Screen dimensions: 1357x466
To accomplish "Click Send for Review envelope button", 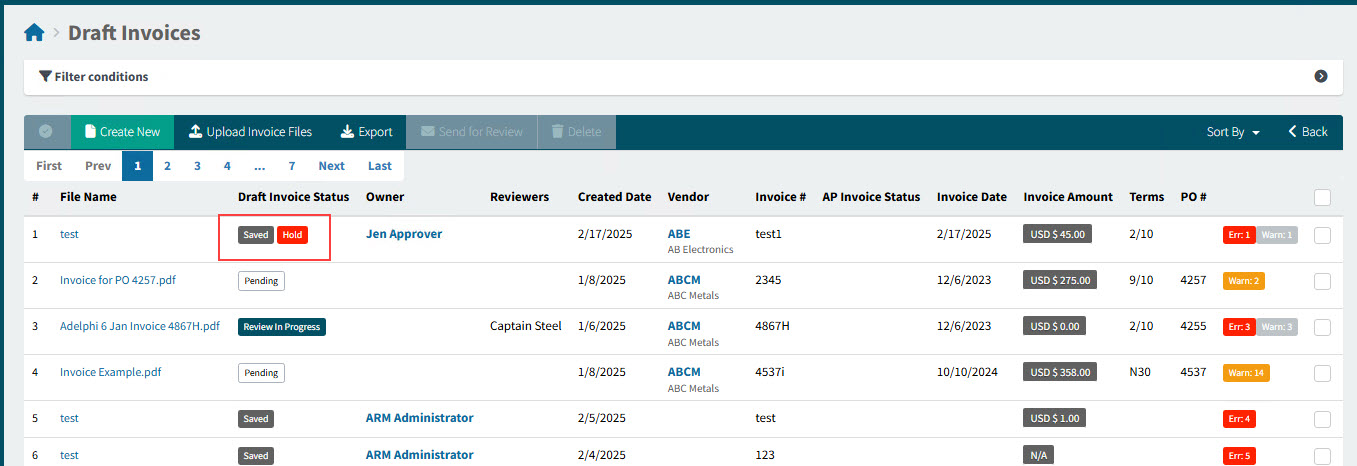I will coord(471,132).
